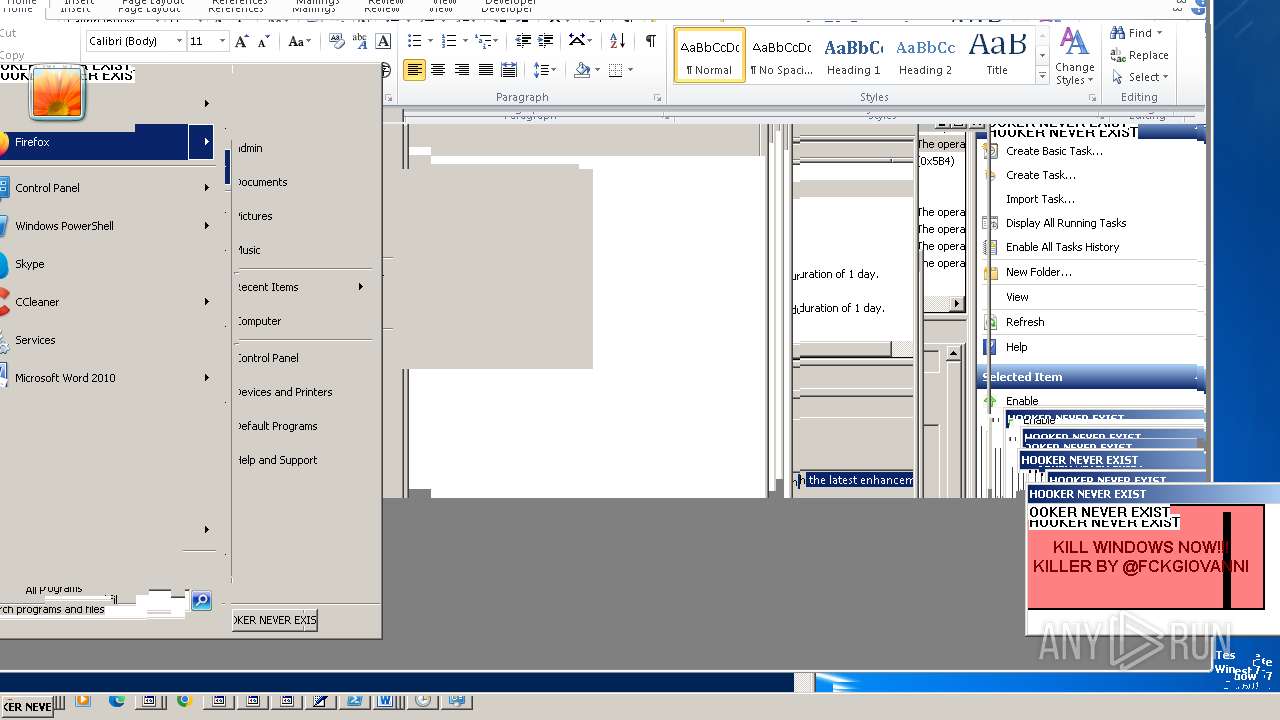The height and width of the screenshot is (720, 1280).
Task: Click the Start menu user account picture
Action: [58, 94]
